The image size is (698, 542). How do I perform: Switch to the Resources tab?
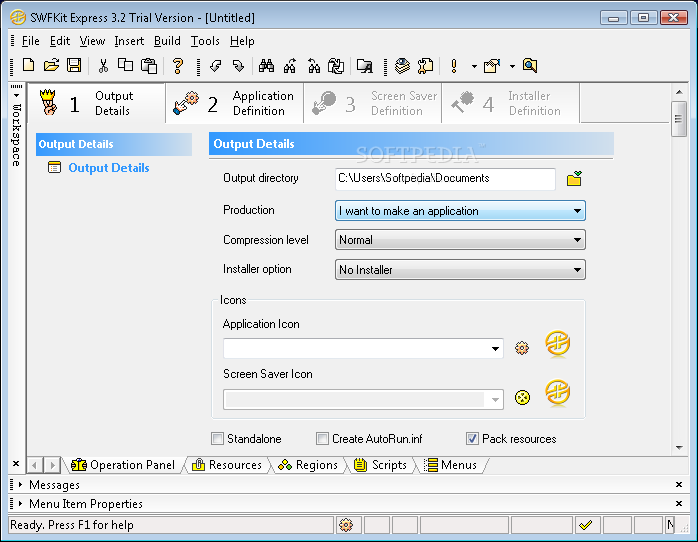click(227, 465)
